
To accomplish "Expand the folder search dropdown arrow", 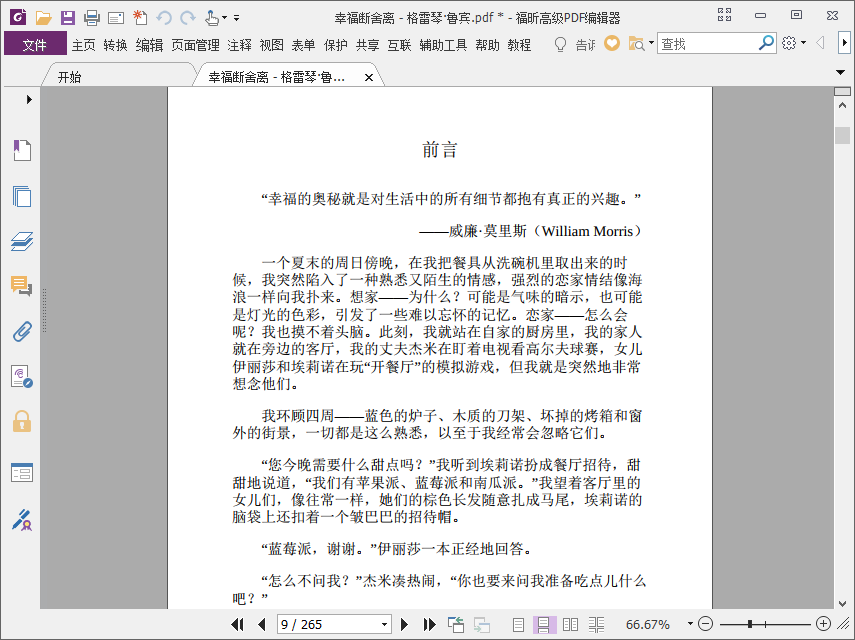I will point(651,43).
